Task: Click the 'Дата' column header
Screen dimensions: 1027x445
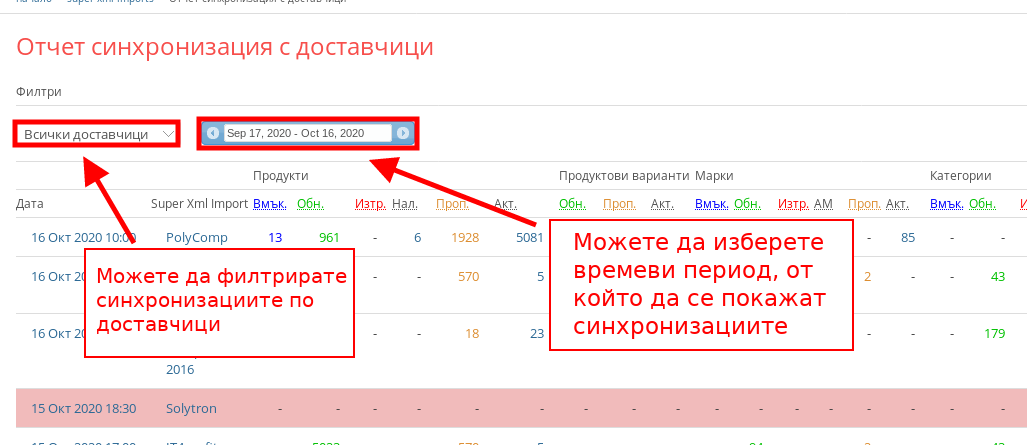Action: 30,204
